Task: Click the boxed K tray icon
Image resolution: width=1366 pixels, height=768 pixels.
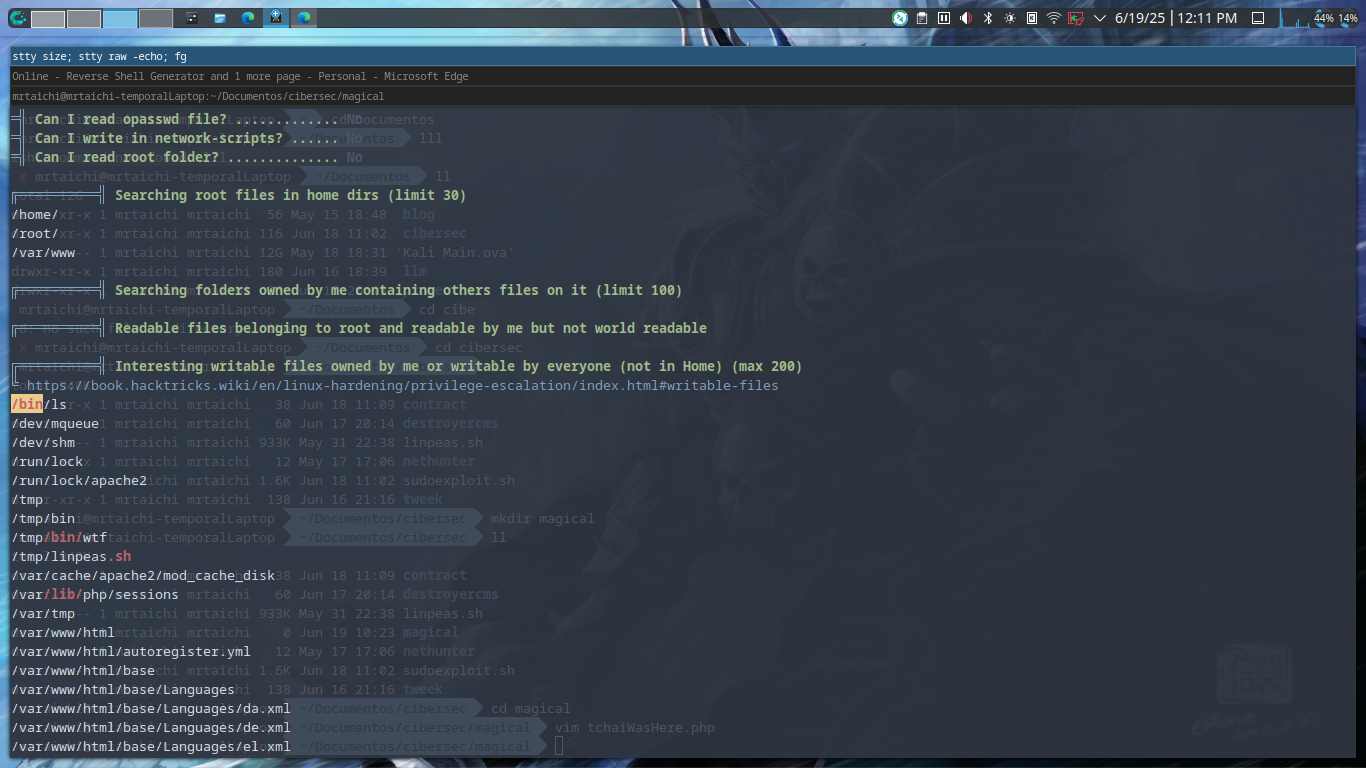Action: point(1032,18)
